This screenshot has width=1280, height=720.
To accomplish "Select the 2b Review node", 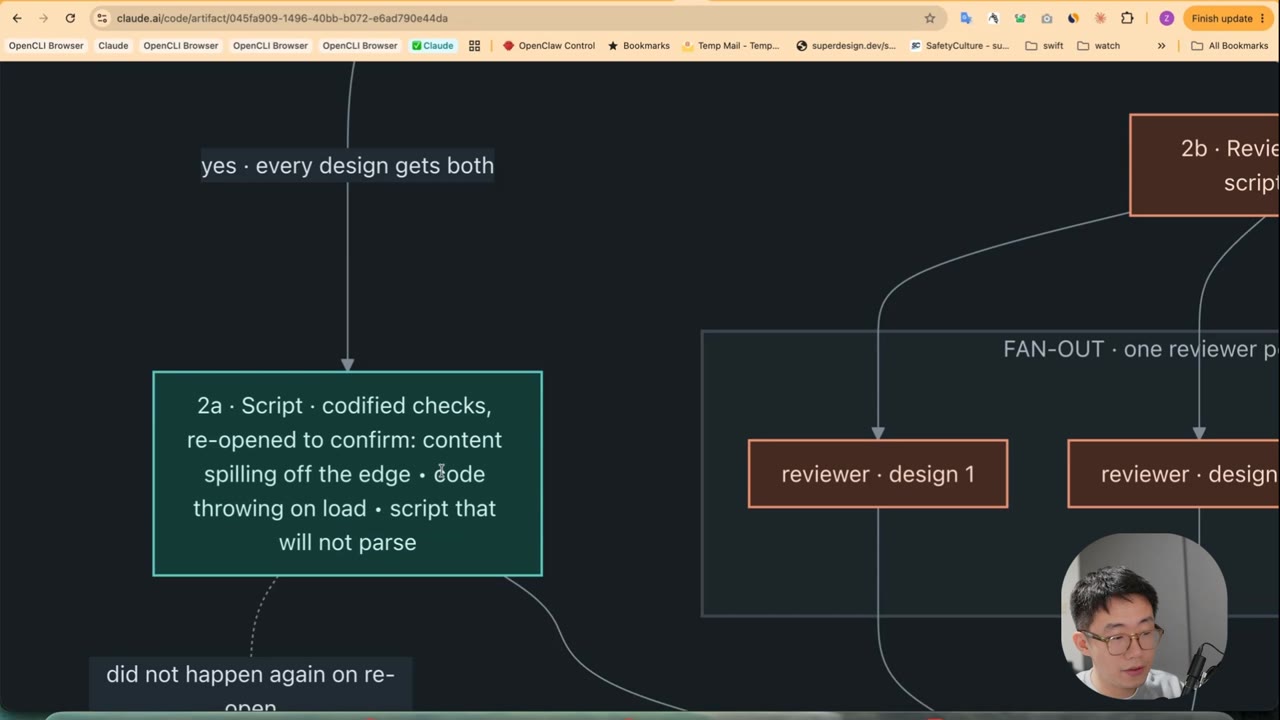I will click(x=1205, y=165).
